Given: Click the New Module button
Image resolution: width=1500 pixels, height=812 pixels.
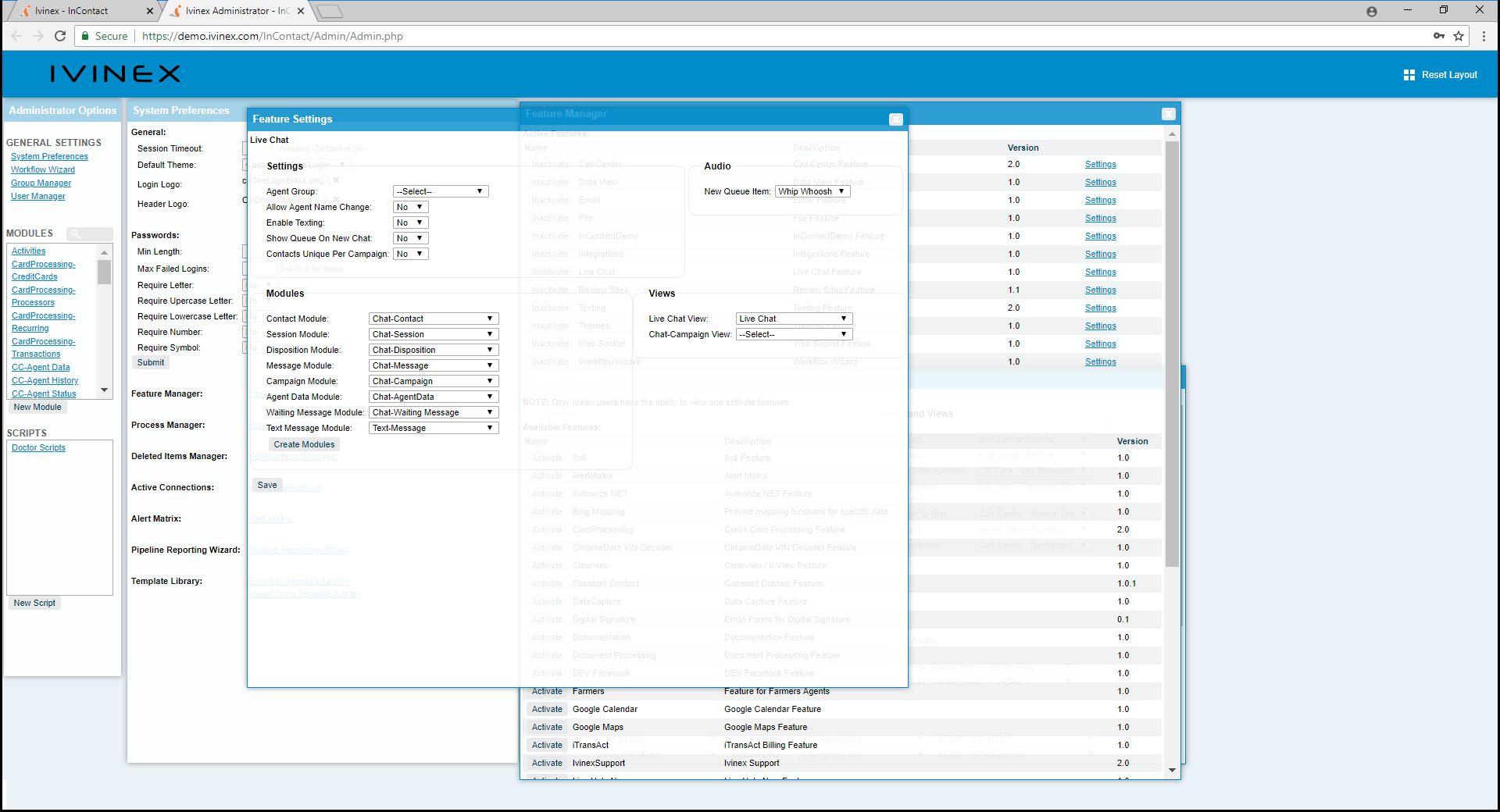Looking at the screenshot, I should click(x=37, y=407).
